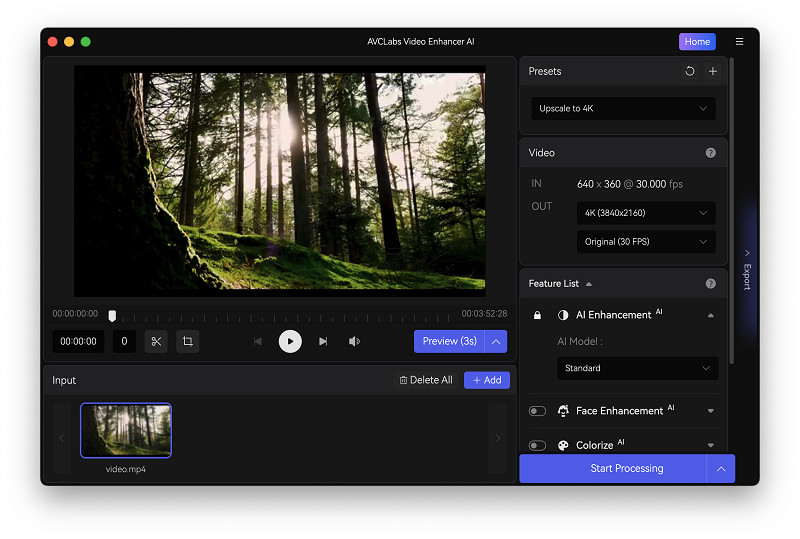The width and height of the screenshot is (800, 539).
Task: Open the Video section help icon
Action: coord(711,153)
